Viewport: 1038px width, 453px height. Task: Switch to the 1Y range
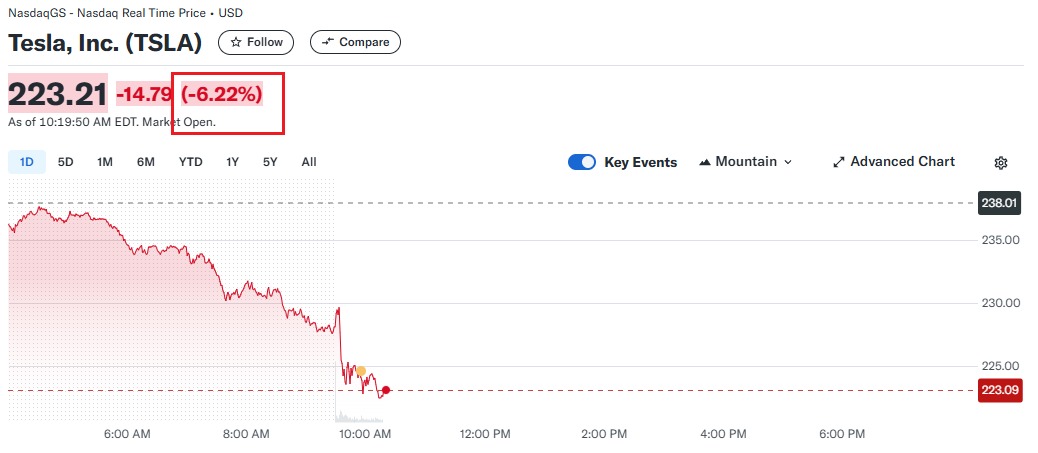coord(232,162)
